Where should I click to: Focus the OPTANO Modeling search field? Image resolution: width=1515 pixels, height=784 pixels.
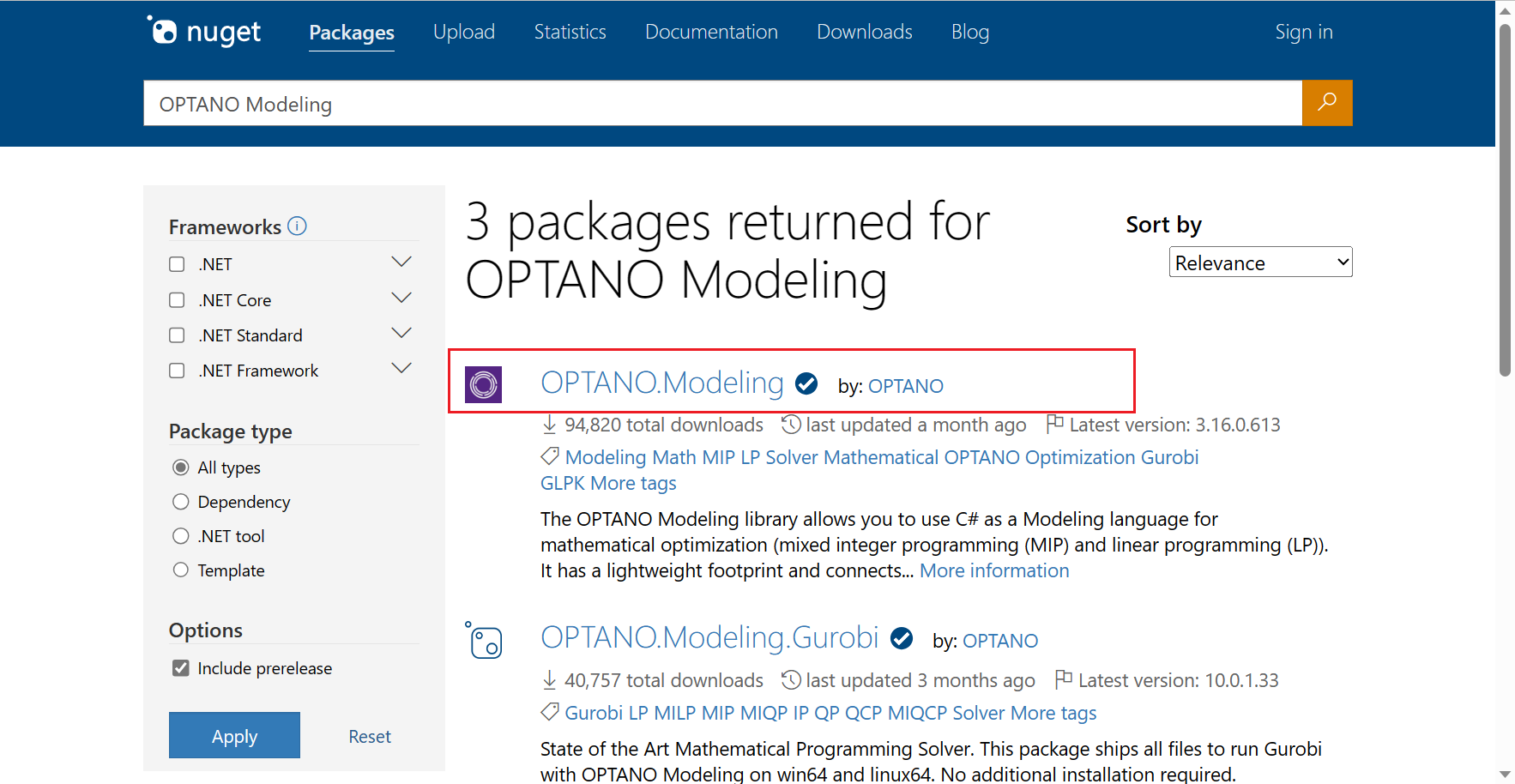(722, 103)
